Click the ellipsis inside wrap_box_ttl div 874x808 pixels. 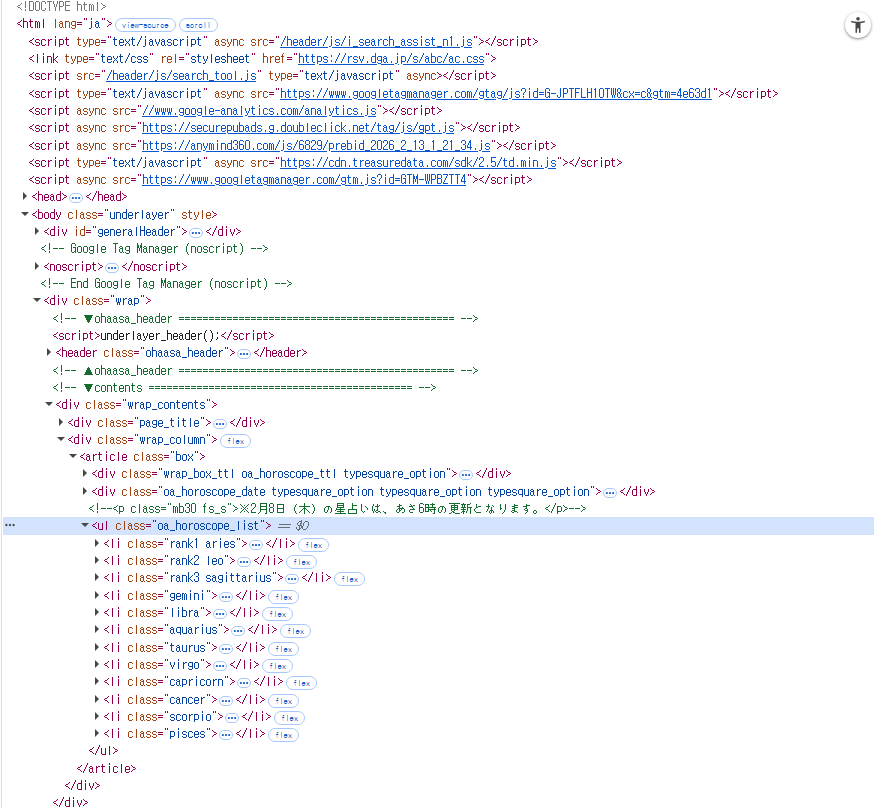466,475
